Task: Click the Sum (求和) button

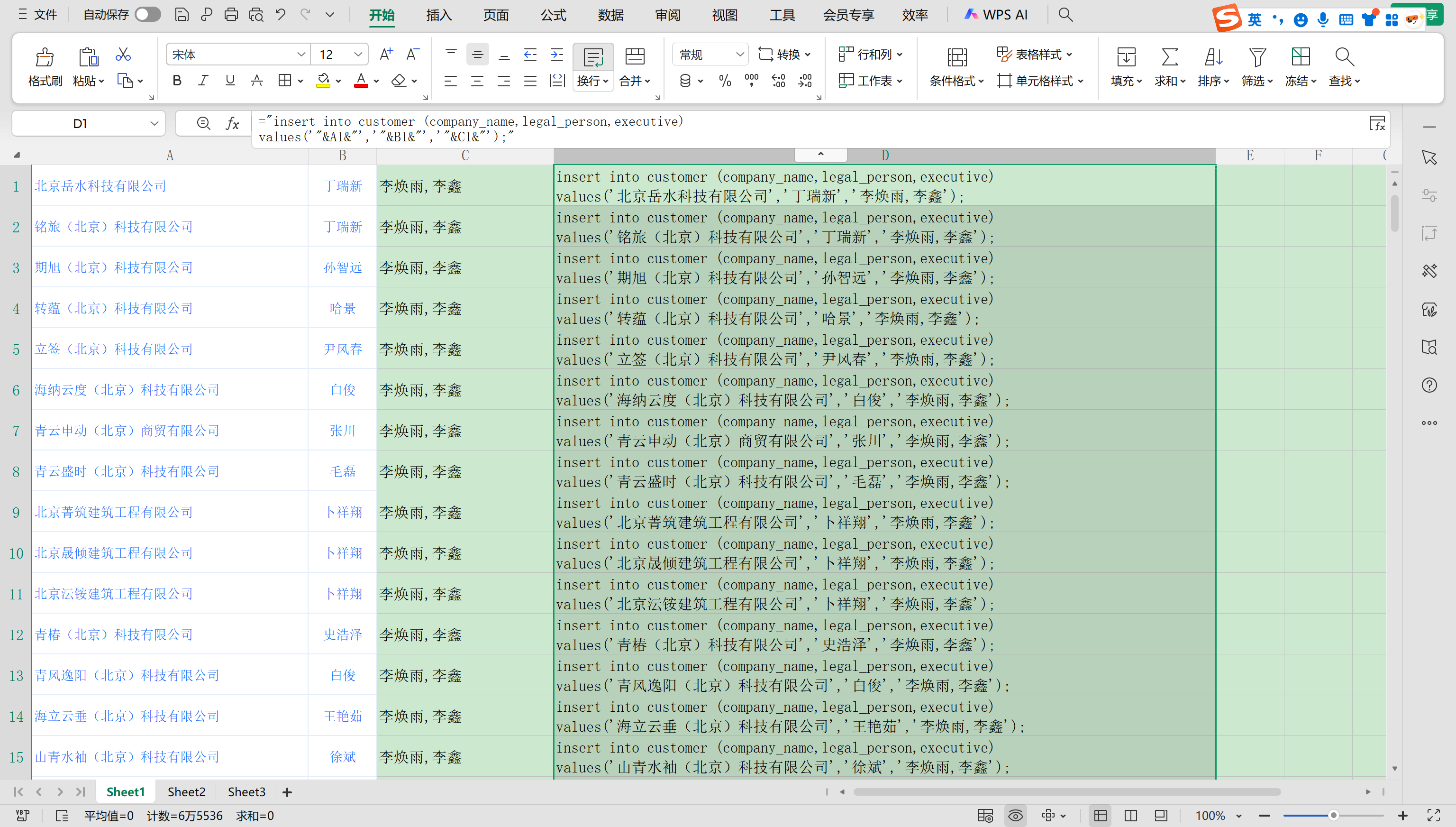Action: tap(1170, 67)
